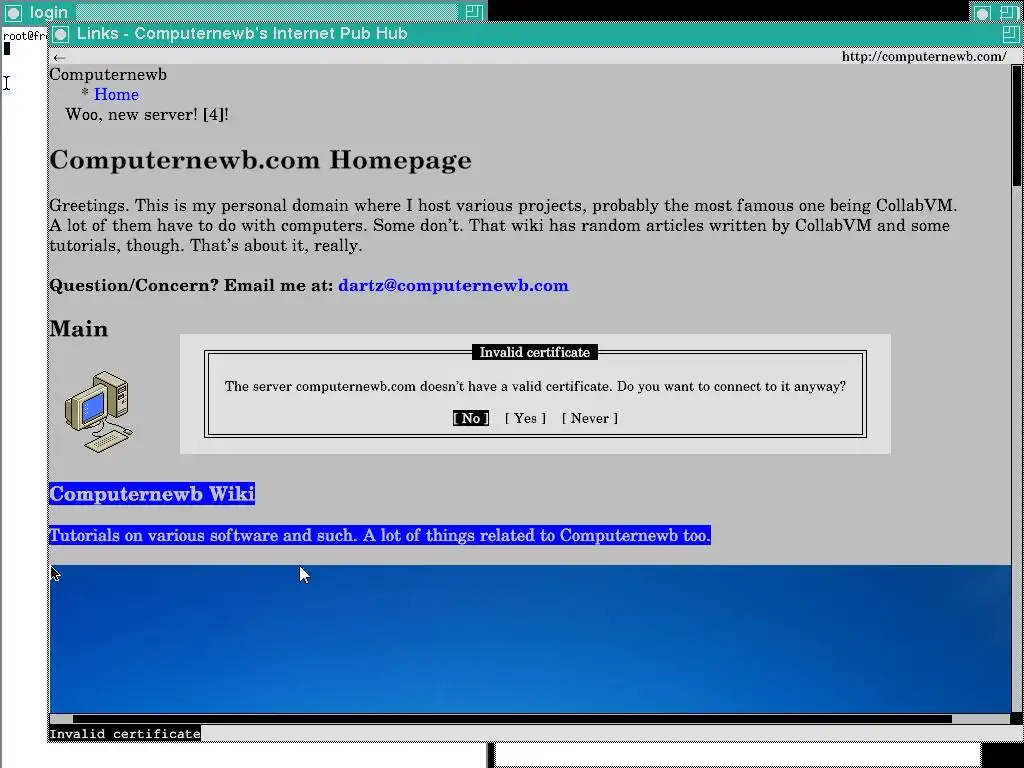
Task: Click the URL text http://computernewb.com/
Action: (923, 56)
